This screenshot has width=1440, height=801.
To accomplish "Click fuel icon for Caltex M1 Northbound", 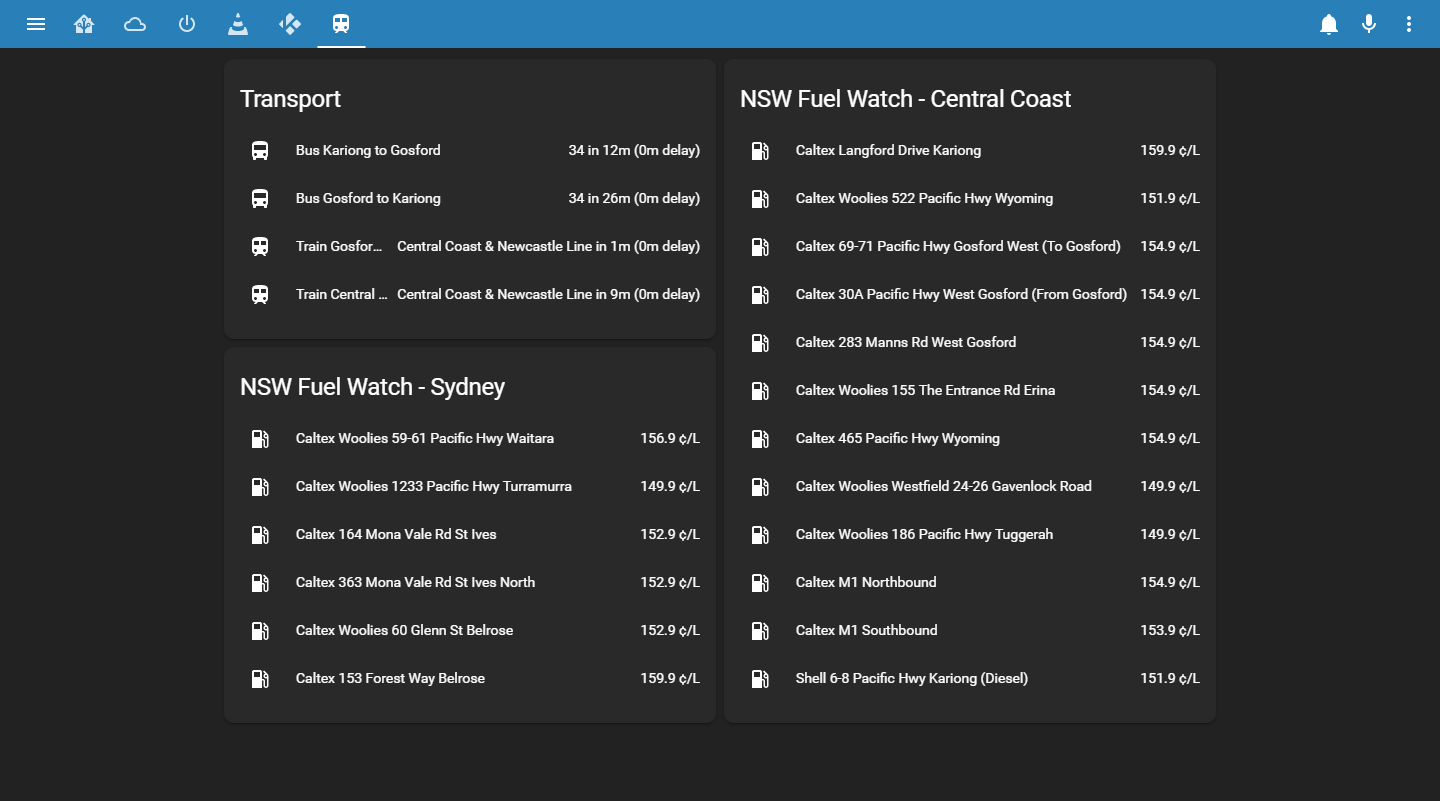I will coord(760,583).
